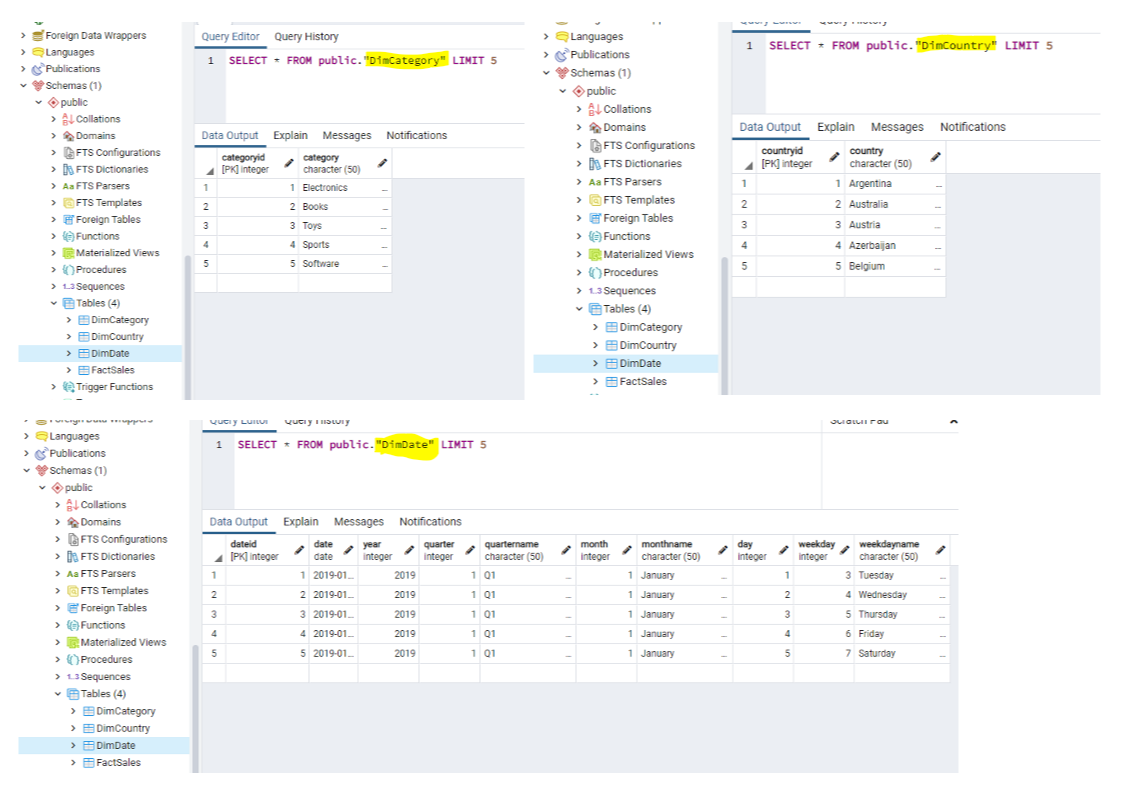Click the pencil icon beside the date column header

(x=348, y=550)
